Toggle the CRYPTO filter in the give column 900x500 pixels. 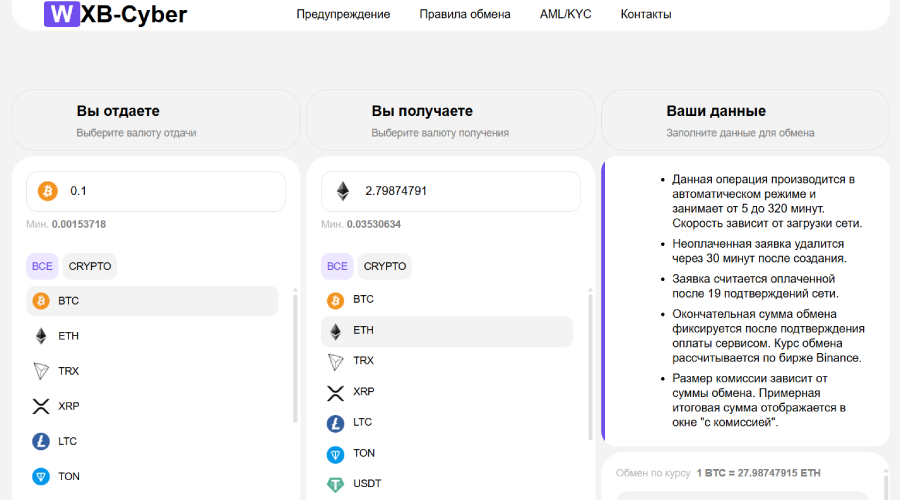coord(90,266)
